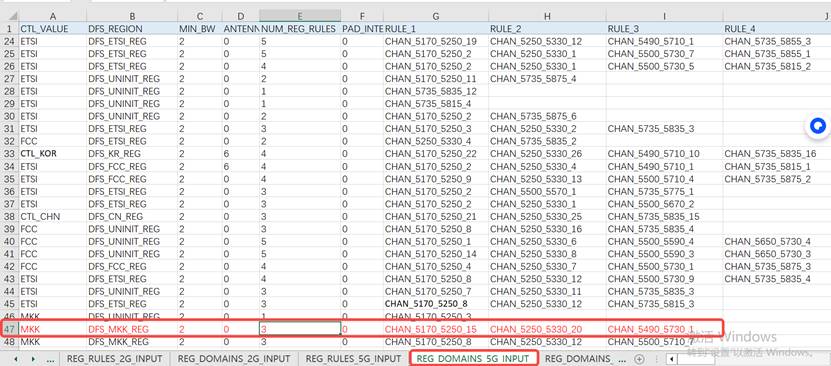Select row 1 header number
The image size is (831, 366).
click(9, 29)
